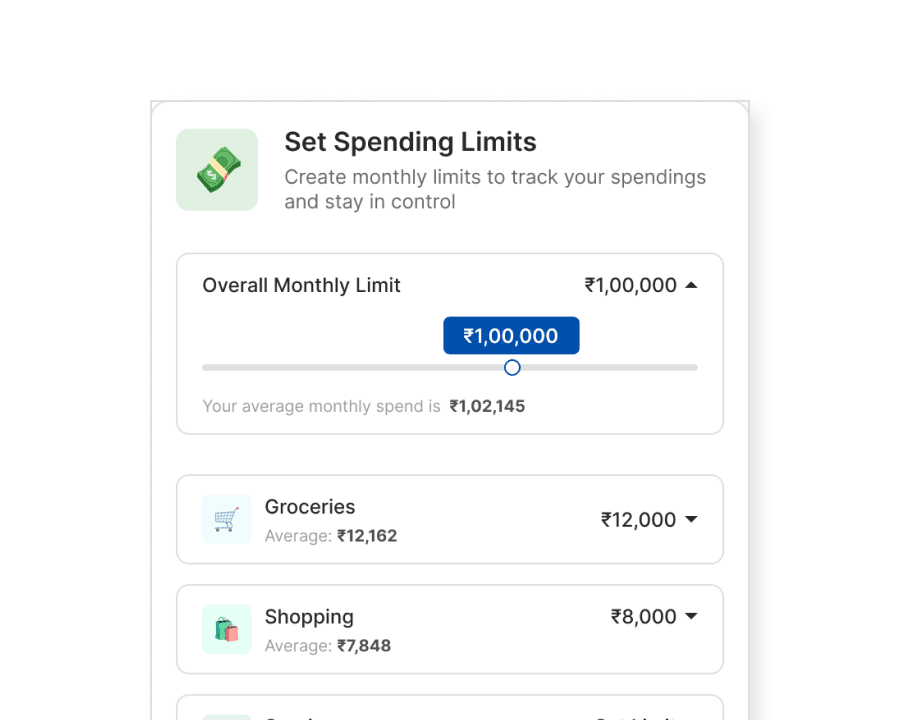Click the Shopping average ₹7,848 text
This screenshot has width=900, height=720.
[x=363, y=646]
